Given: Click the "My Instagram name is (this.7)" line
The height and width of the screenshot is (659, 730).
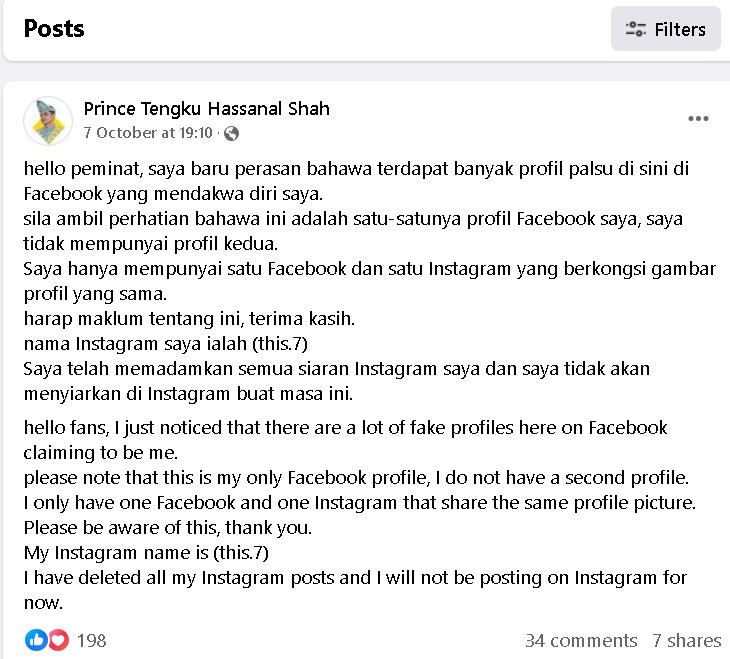Looking at the screenshot, I should click(147, 552).
